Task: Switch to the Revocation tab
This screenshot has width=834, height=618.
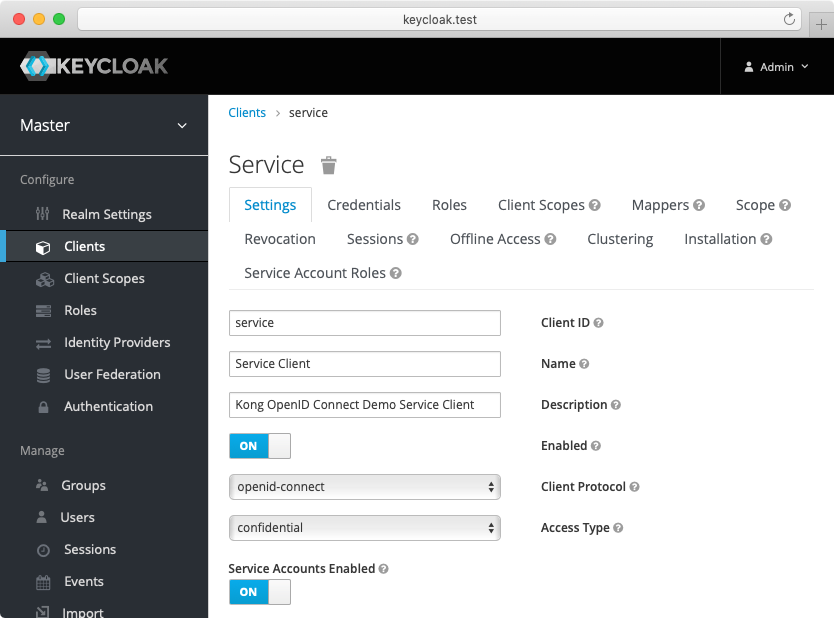Action: (280, 239)
